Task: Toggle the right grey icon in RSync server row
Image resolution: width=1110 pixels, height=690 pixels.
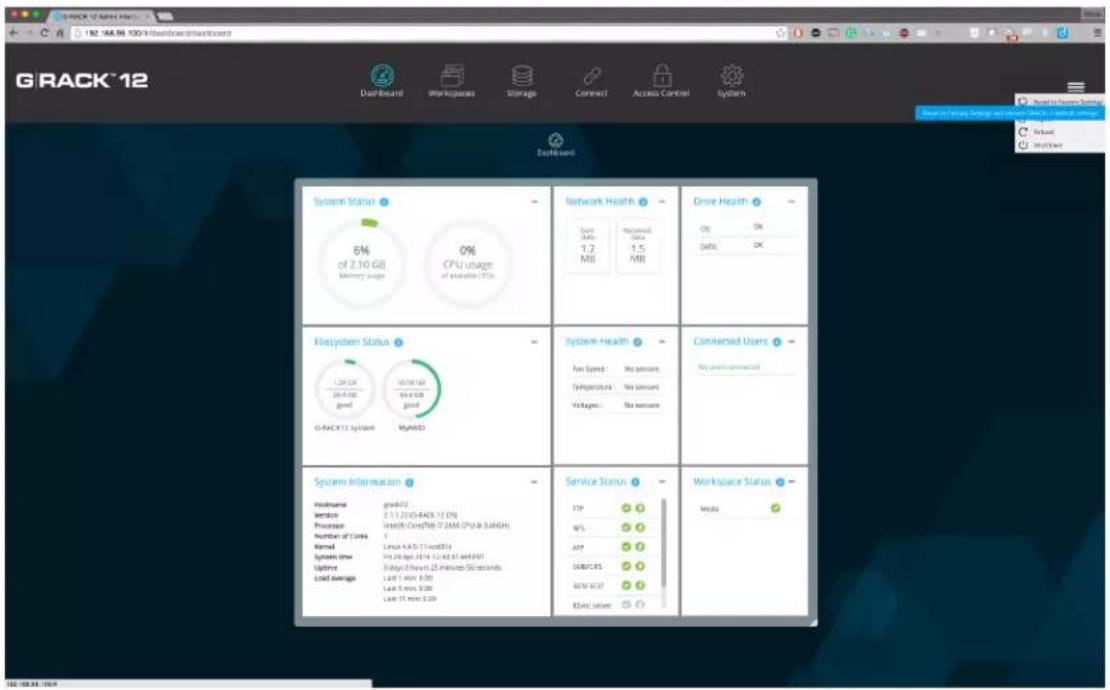Action: click(x=640, y=604)
